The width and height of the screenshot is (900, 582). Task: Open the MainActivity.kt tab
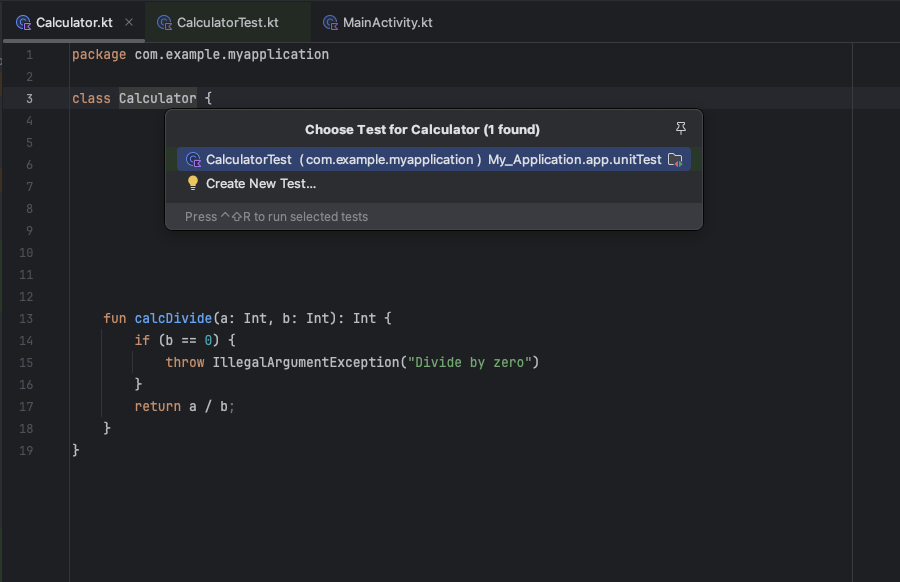coord(379,22)
